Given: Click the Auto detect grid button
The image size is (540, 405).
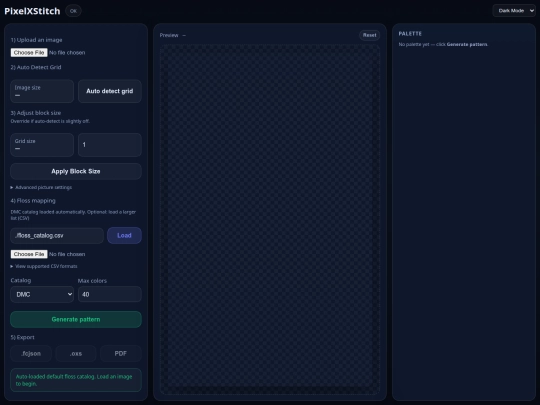Looking at the screenshot, I should pyautogui.click(x=110, y=91).
